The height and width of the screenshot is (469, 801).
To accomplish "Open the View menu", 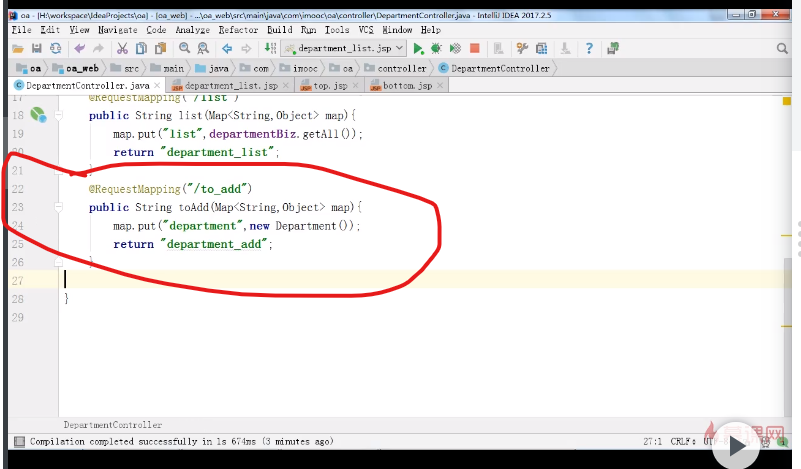I will (x=79, y=30).
